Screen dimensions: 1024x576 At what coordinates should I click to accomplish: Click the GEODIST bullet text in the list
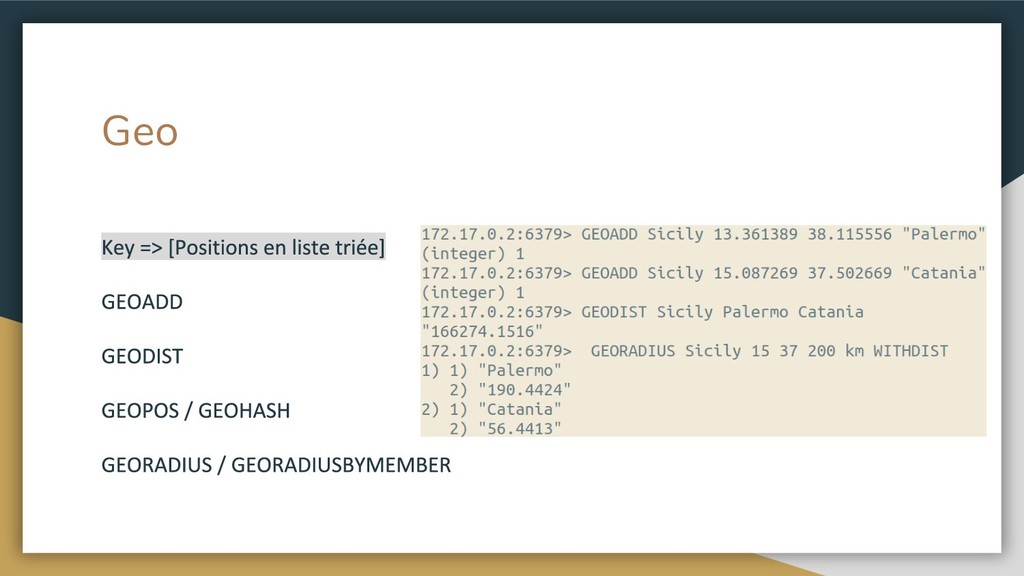(142, 356)
